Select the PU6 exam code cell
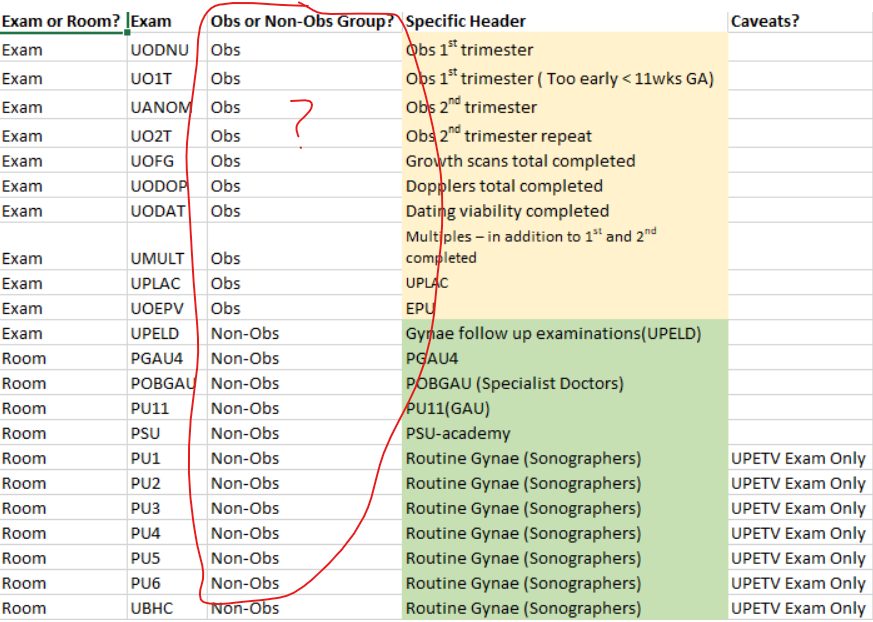The height and width of the screenshot is (622, 873). [x=167, y=583]
